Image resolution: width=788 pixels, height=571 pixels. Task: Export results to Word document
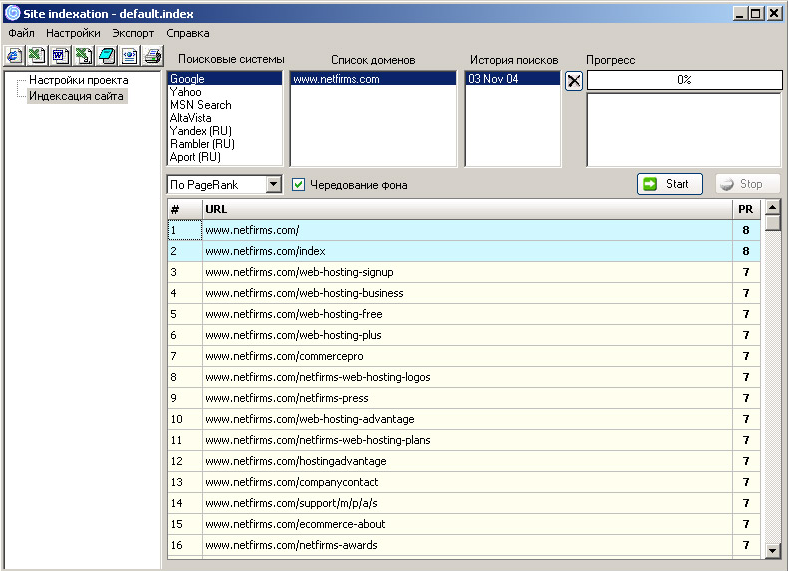point(59,56)
